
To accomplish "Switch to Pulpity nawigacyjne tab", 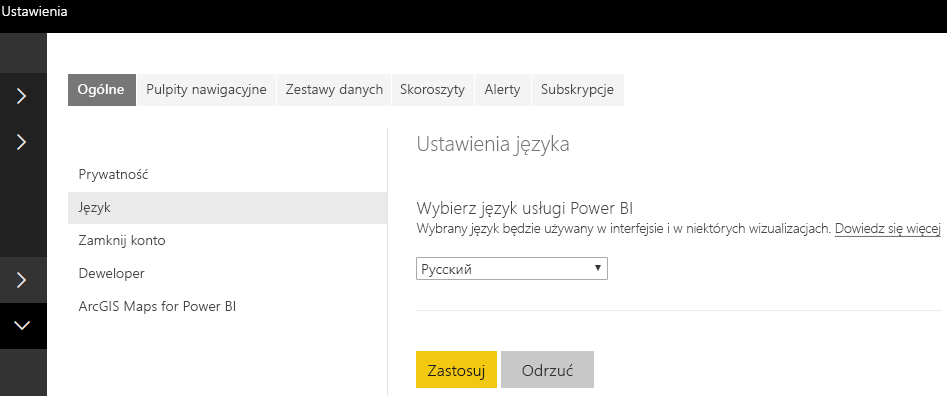I will pos(206,90).
